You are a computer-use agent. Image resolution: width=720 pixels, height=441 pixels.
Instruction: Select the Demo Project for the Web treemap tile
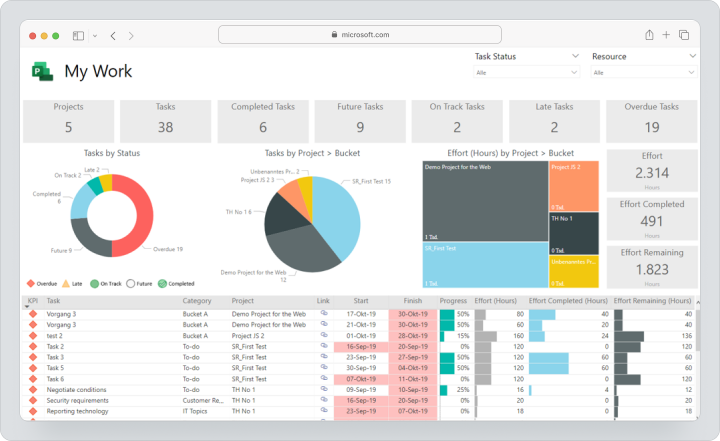click(485, 201)
